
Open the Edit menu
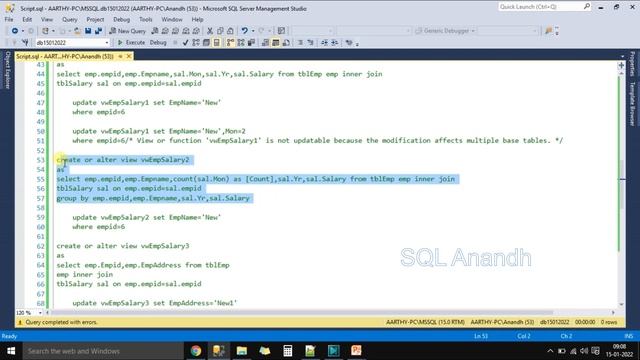click(27, 19)
